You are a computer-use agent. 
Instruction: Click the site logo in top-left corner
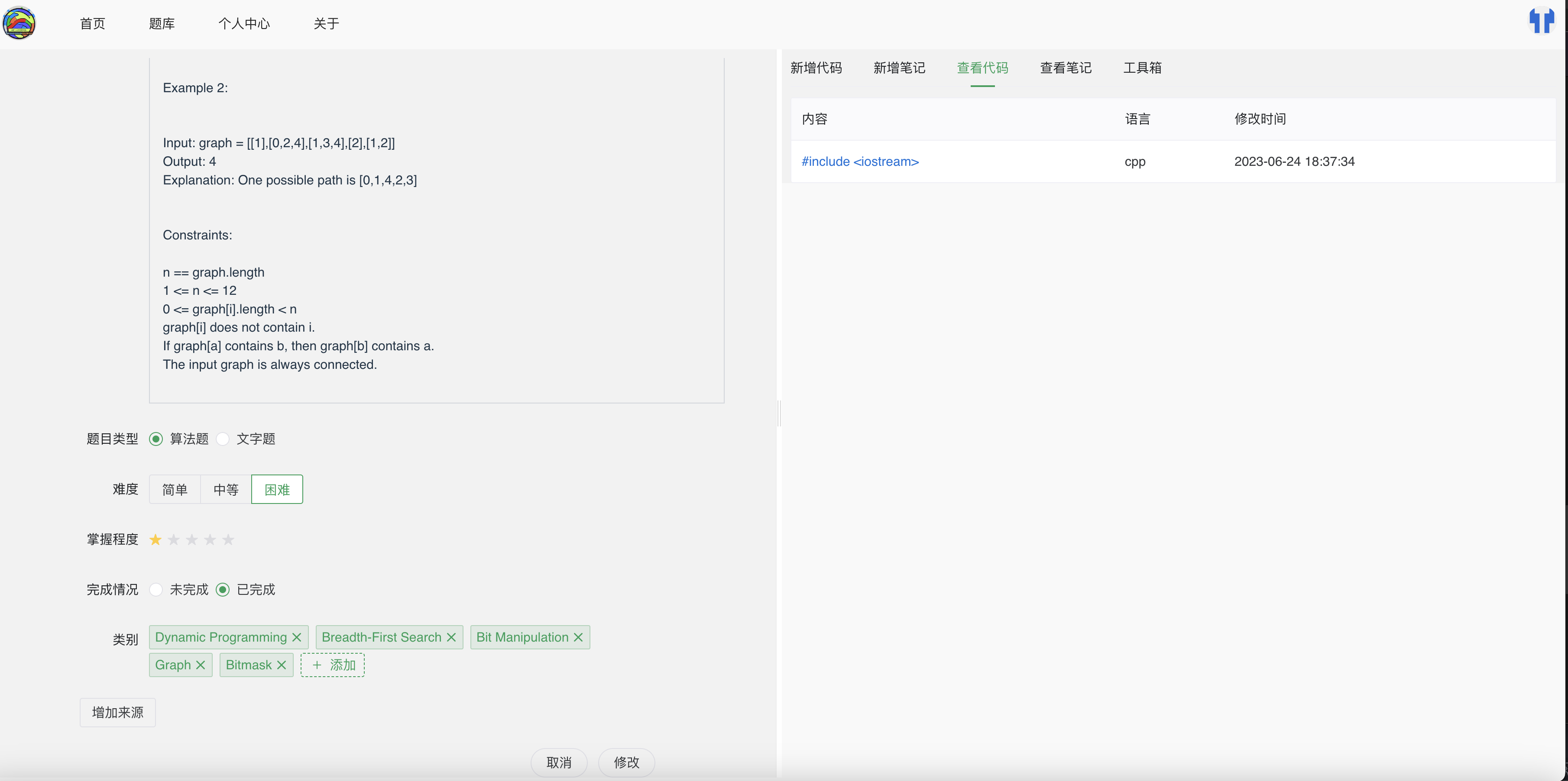pyautogui.click(x=19, y=23)
